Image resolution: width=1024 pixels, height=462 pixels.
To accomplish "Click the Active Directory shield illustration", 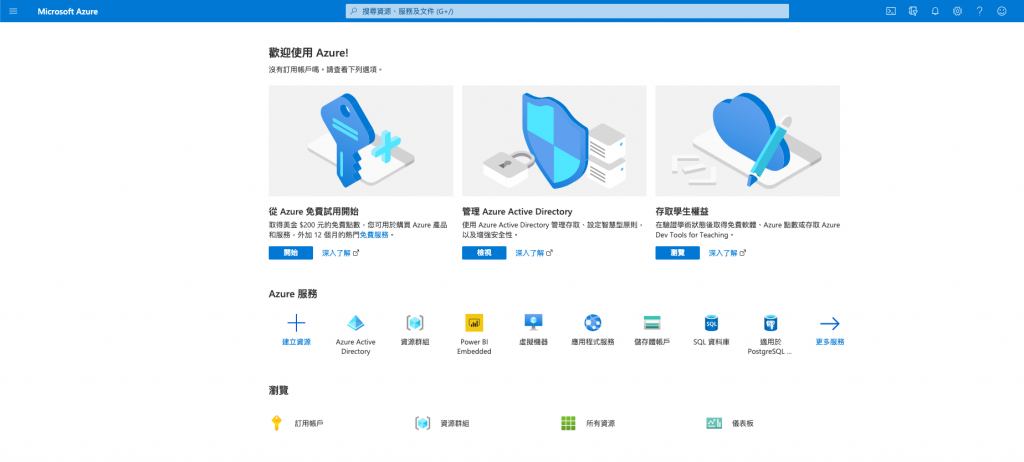I will [x=554, y=140].
